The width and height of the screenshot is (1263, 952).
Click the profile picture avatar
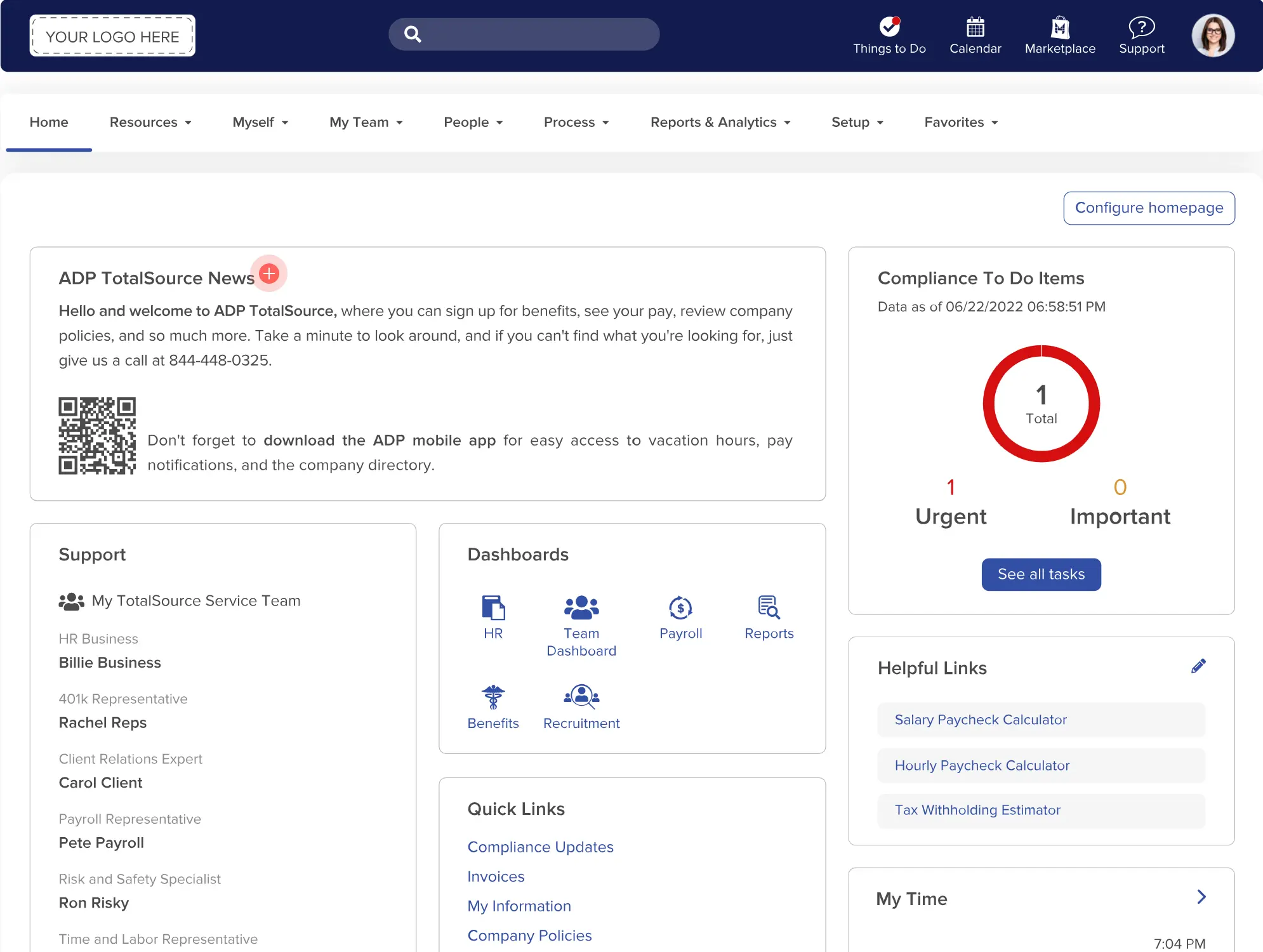point(1213,35)
